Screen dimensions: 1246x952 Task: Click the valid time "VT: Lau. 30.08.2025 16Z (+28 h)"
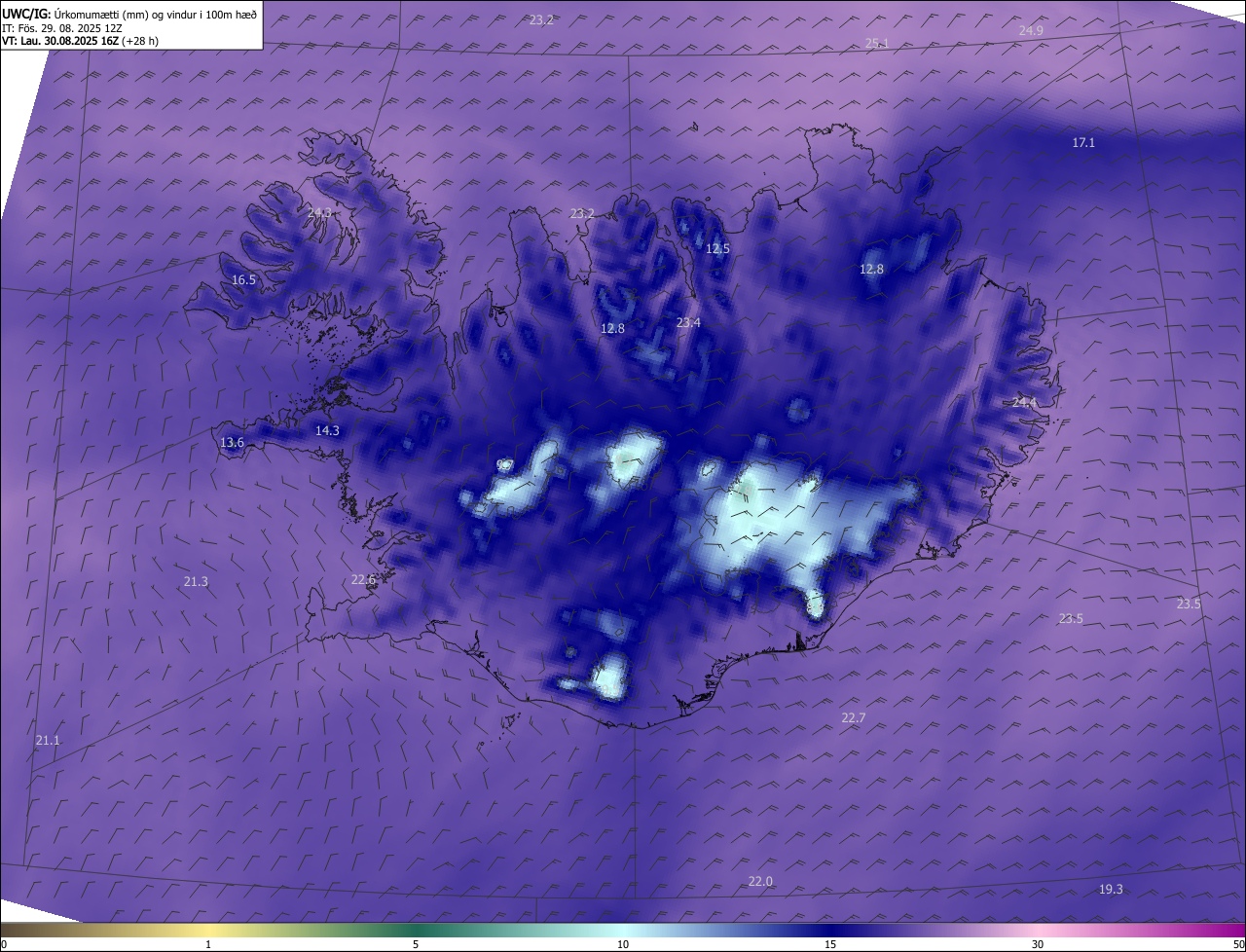81,41
